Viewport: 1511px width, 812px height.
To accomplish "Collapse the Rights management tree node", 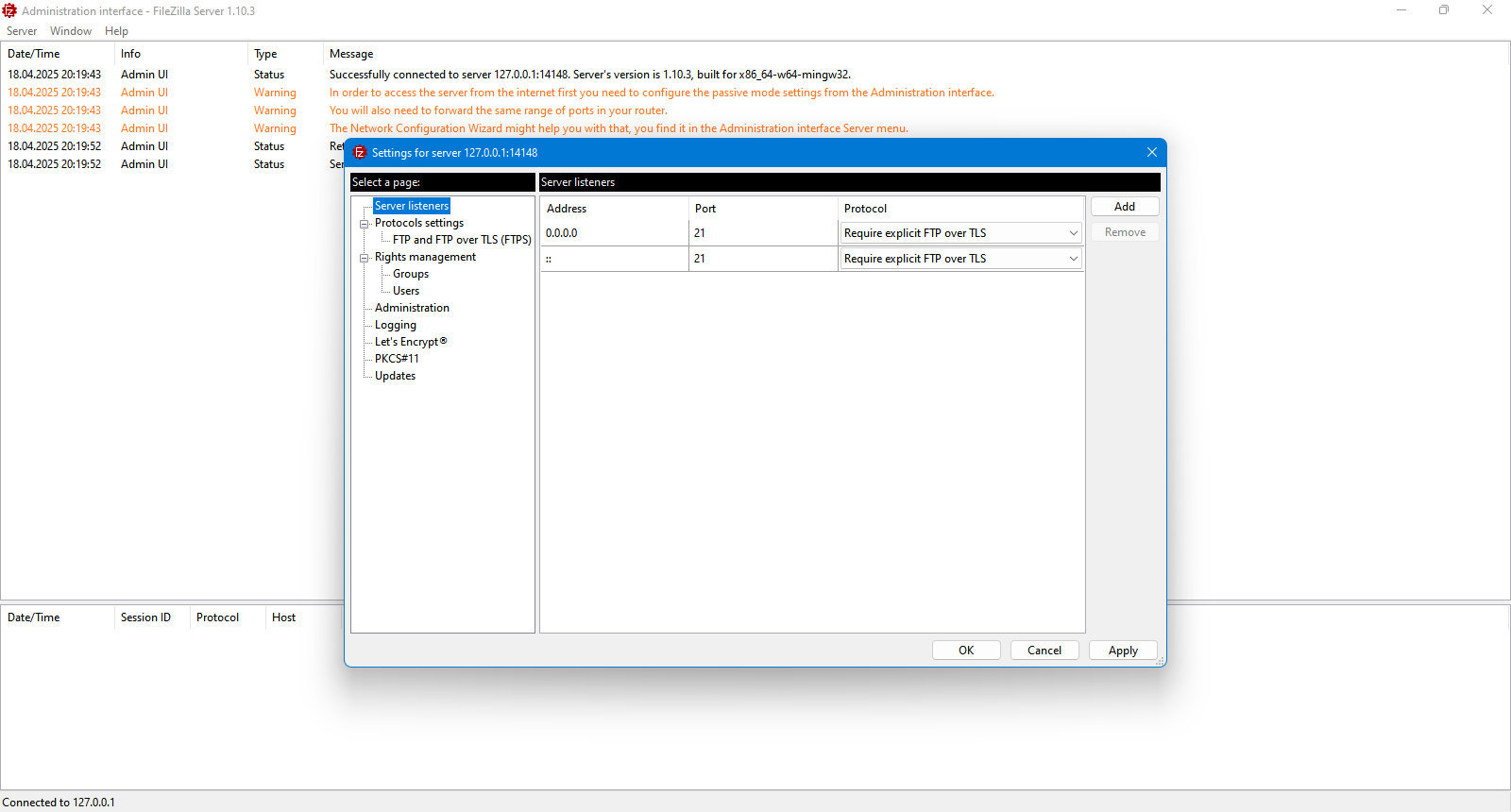I will pyautogui.click(x=364, y=258).
